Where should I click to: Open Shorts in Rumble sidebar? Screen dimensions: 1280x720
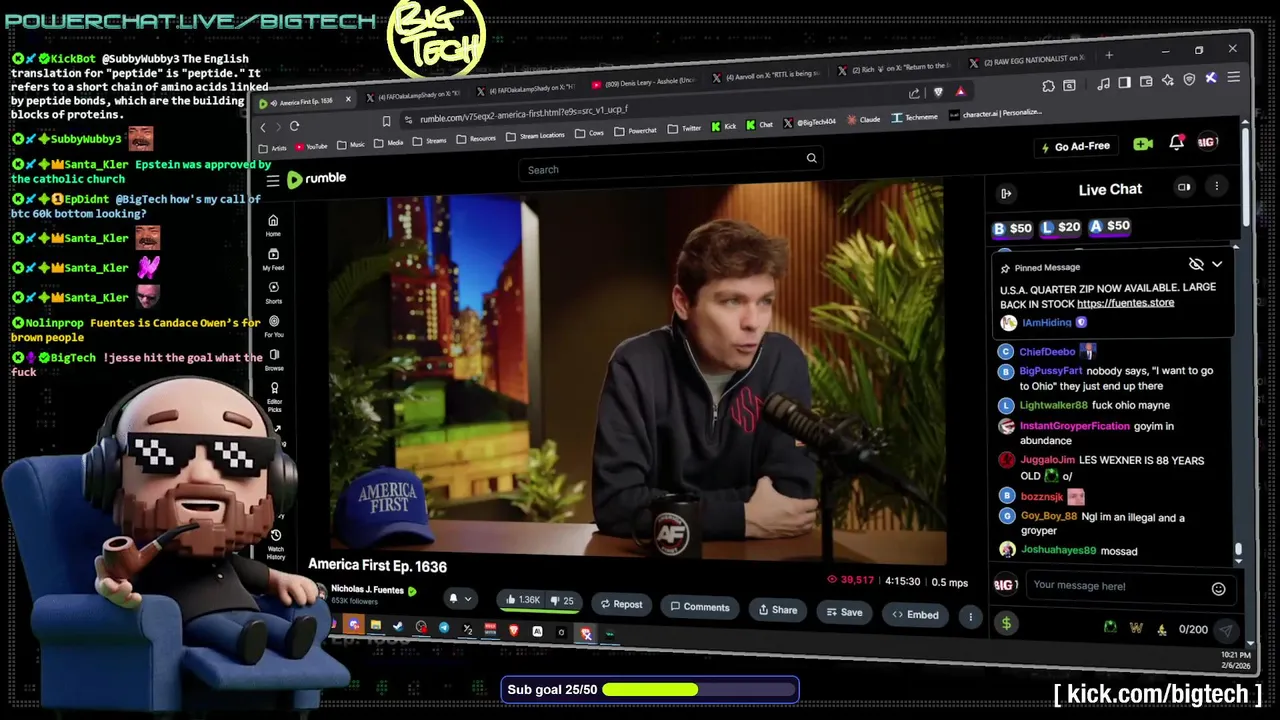[x=273, y=292]
